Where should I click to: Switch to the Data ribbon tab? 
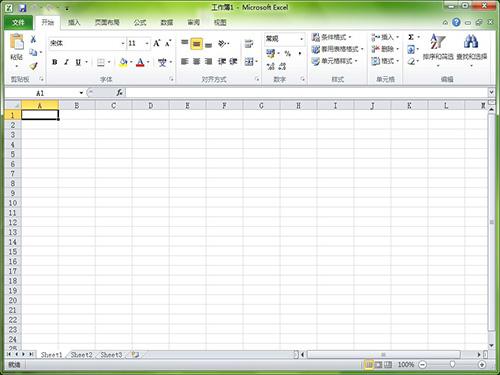click(x=167, y=22)
